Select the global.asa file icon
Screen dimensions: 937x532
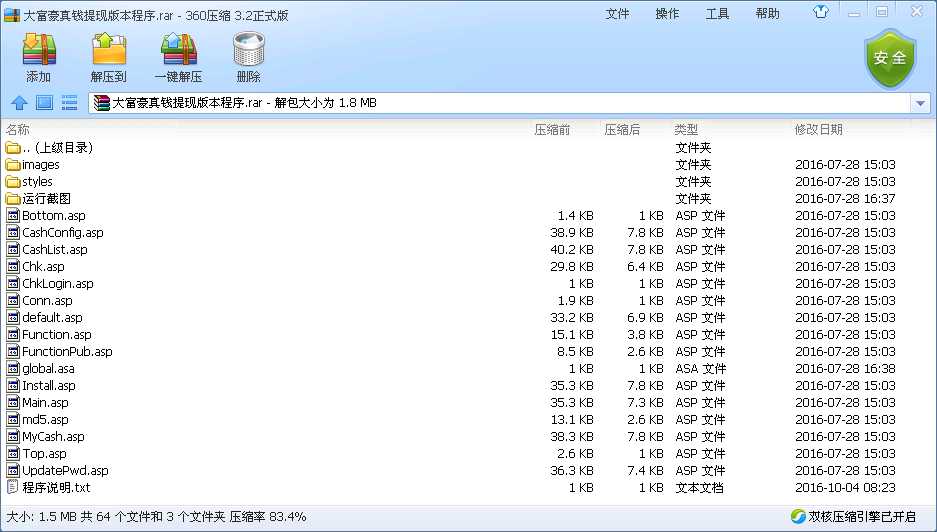[13, 369]
